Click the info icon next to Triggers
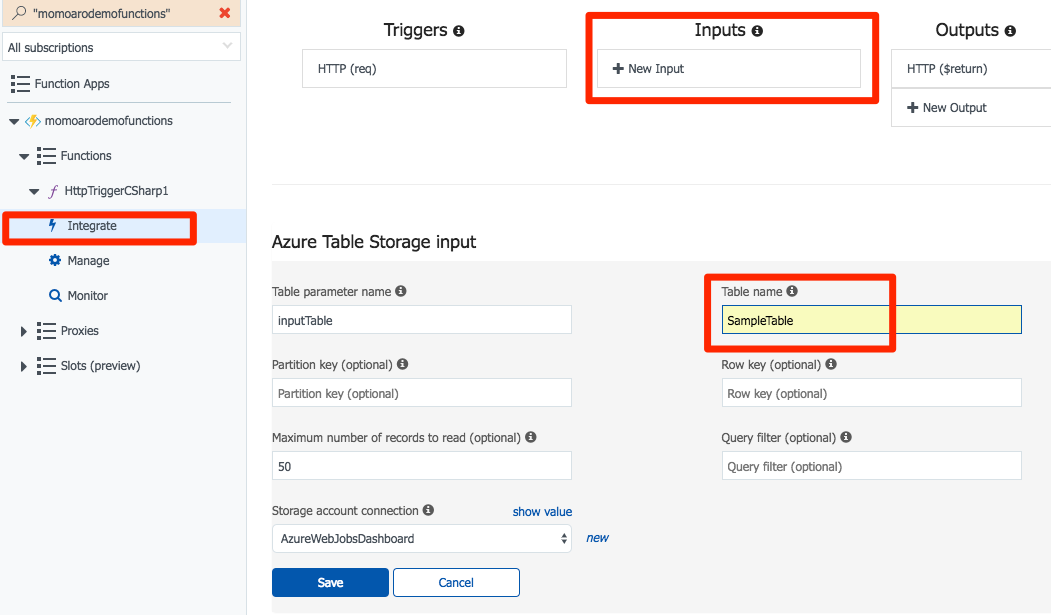Screen dimensions: 1051x615 [458, 30]
